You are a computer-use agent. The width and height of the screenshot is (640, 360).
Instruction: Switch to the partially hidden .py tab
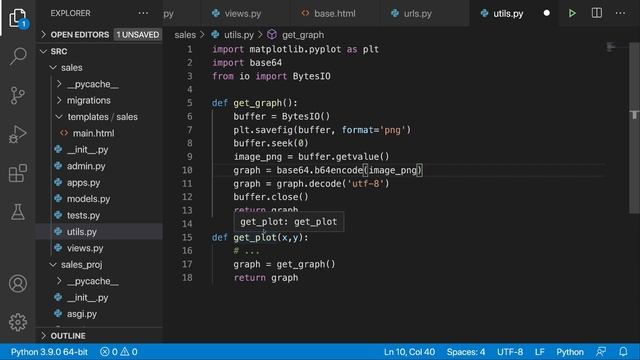pyautogui.click(x=169, y=13)
